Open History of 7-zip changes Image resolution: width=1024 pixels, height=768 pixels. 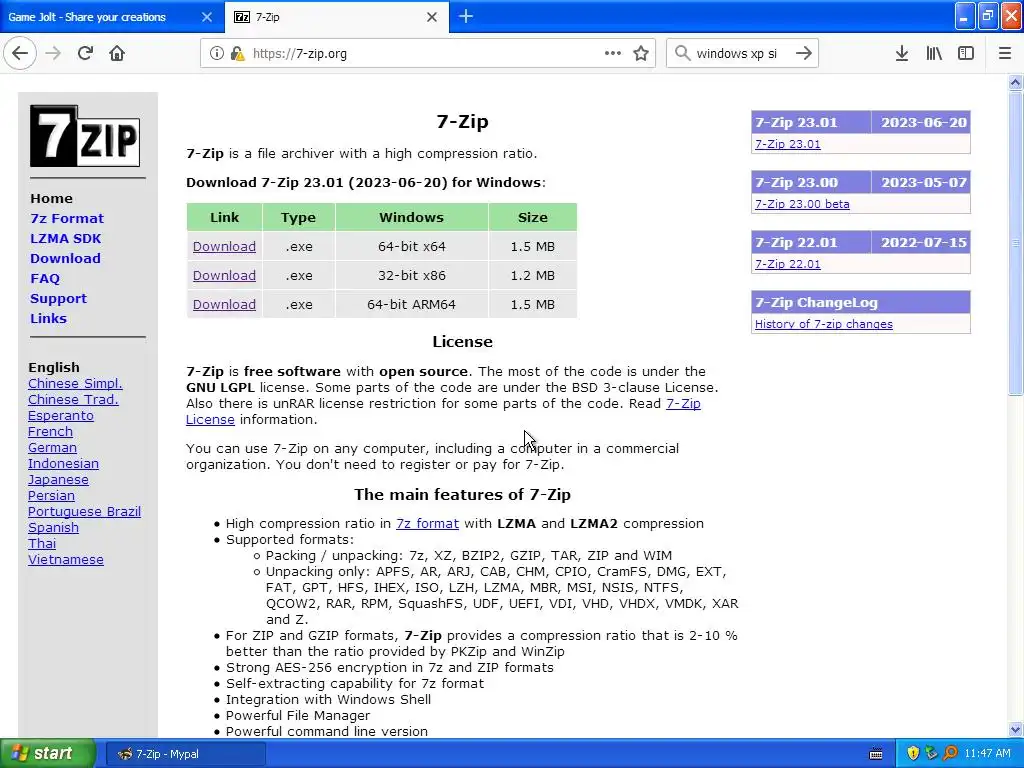pyautogui.click(x=824, y=325)
